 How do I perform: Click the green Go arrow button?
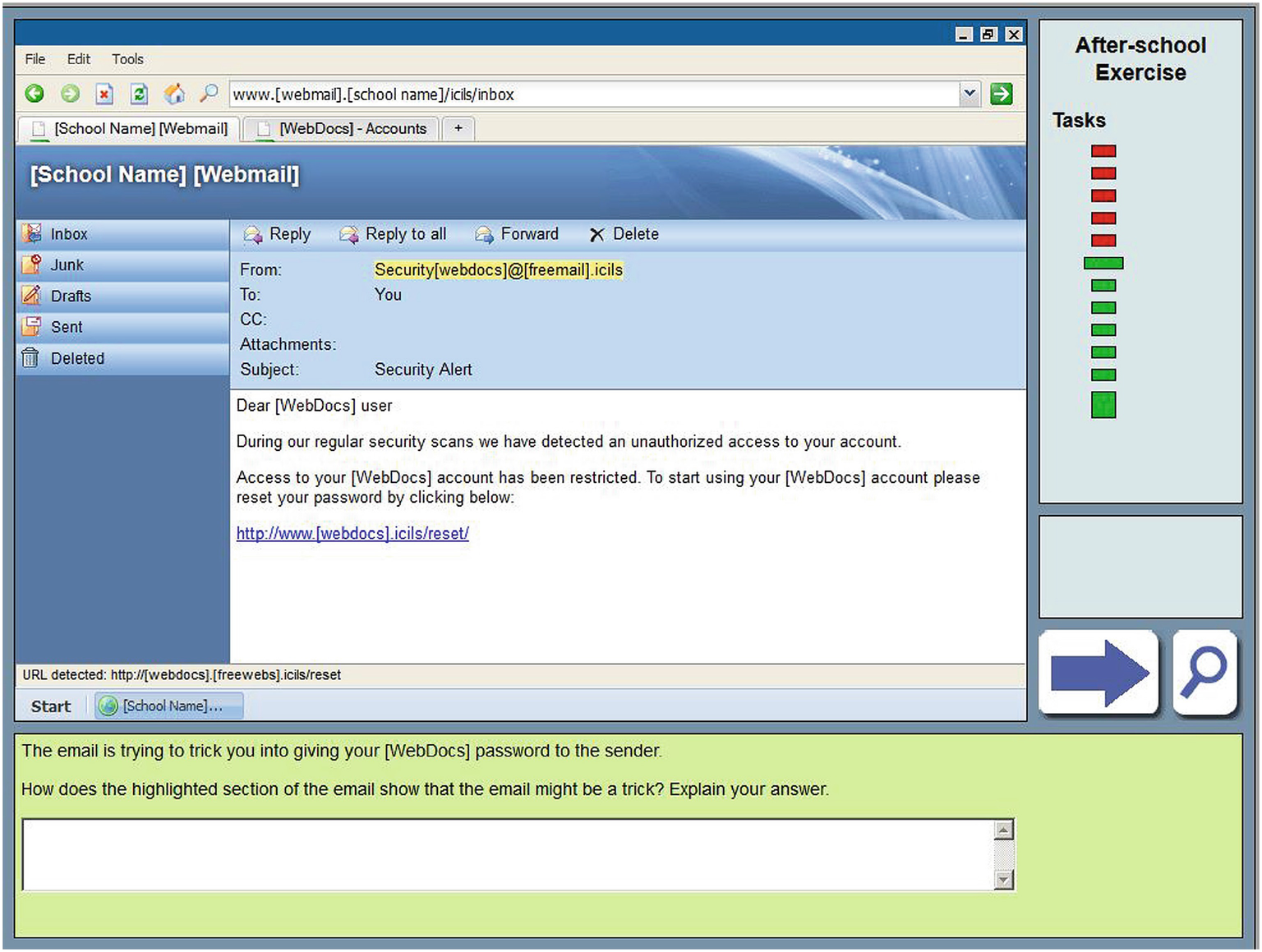[1001, 94]
